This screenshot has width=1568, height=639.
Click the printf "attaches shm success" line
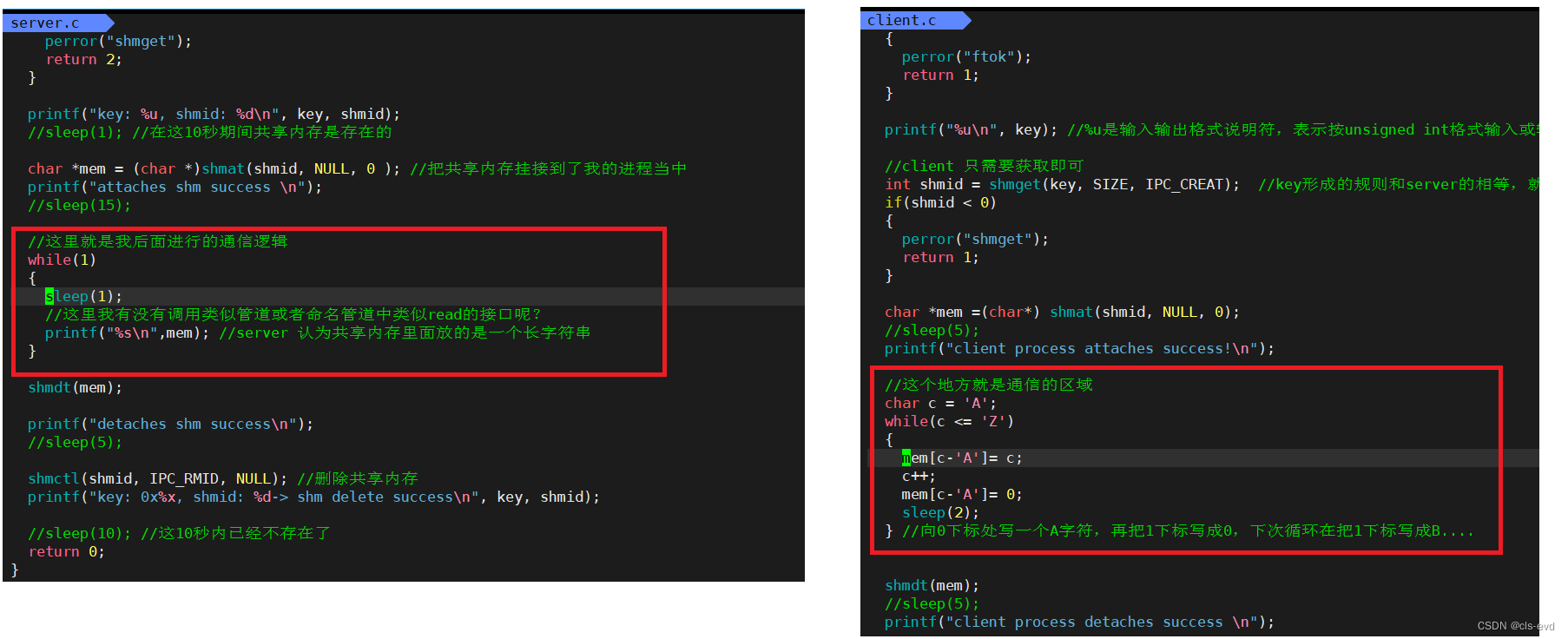click(x=175, y=187)
